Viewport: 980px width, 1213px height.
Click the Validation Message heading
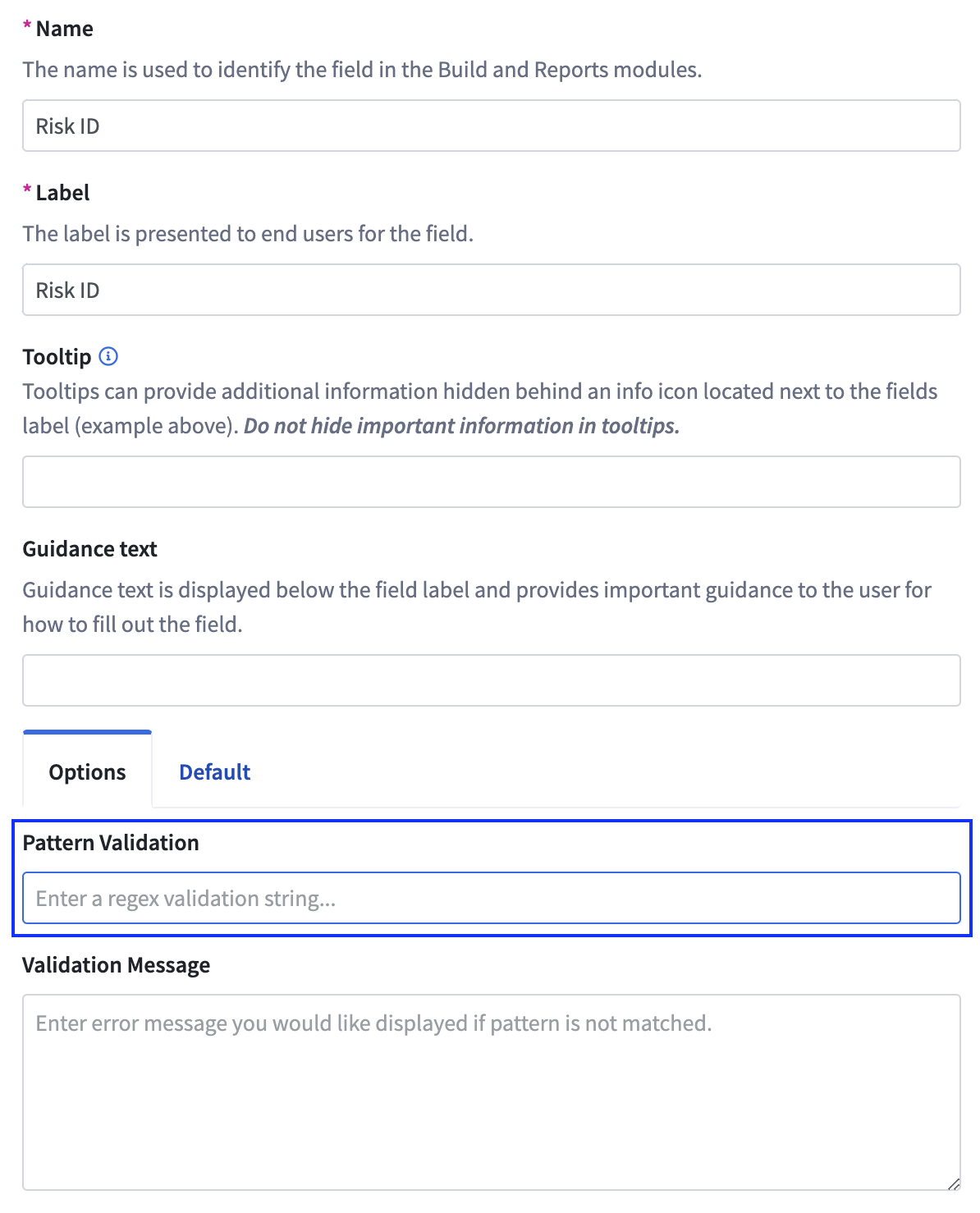pyautogui.click(x=116, y=965)
